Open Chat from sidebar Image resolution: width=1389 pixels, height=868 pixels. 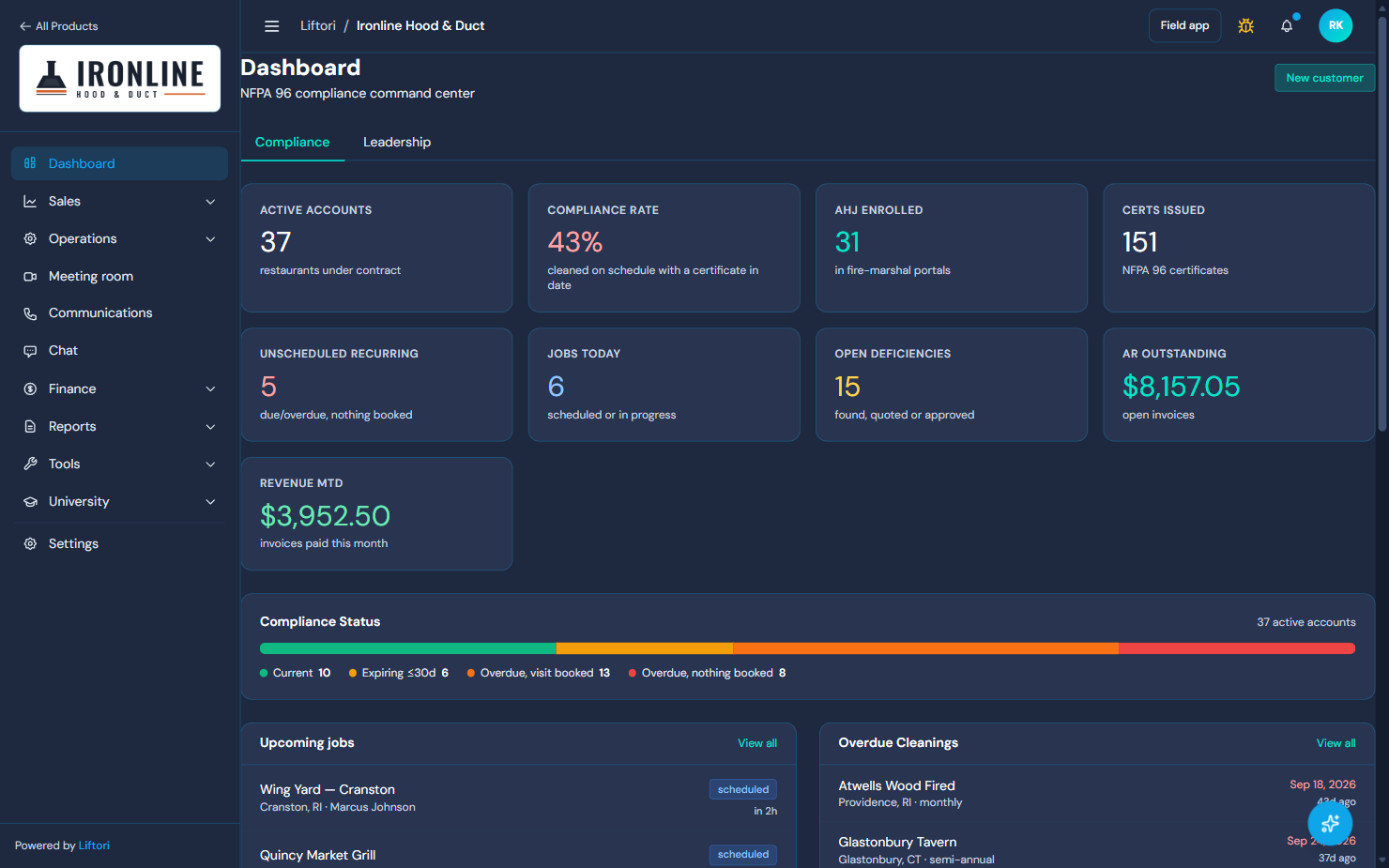click(119, 351)
